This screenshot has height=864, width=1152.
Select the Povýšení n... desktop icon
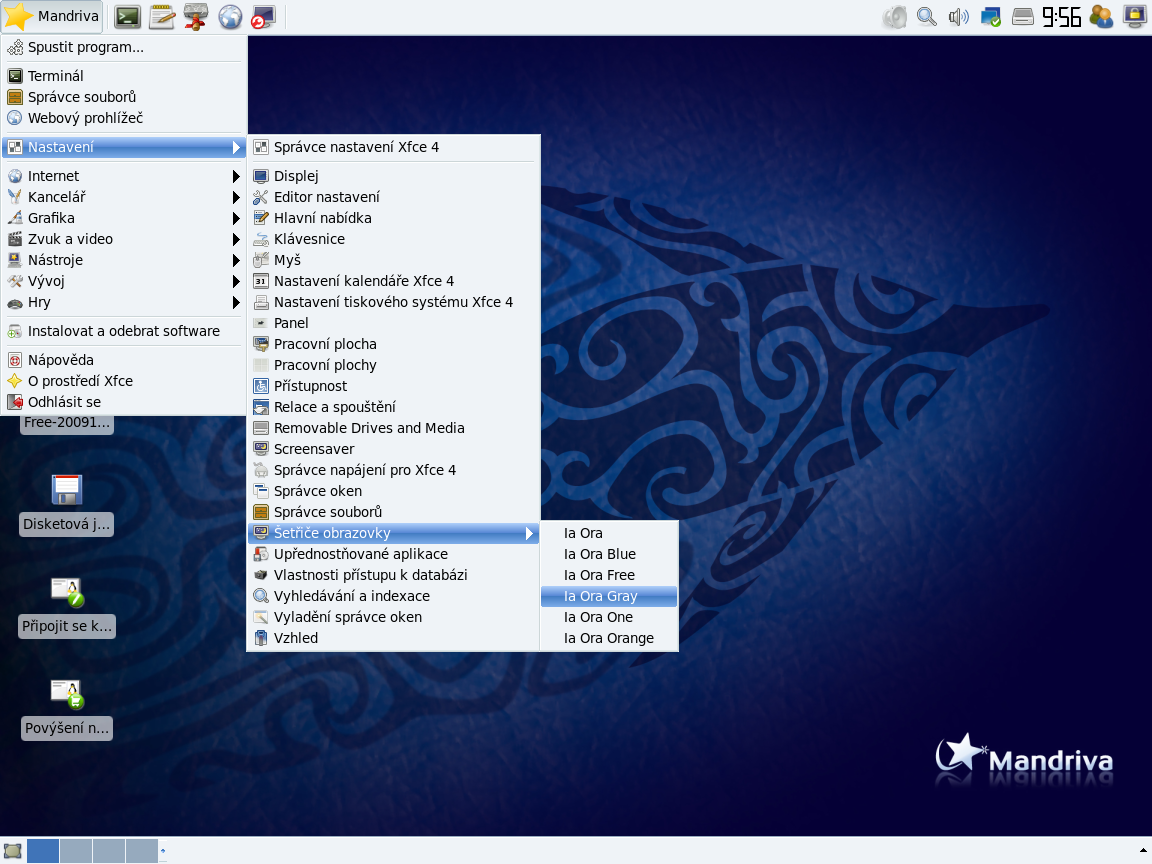[67, 709]
